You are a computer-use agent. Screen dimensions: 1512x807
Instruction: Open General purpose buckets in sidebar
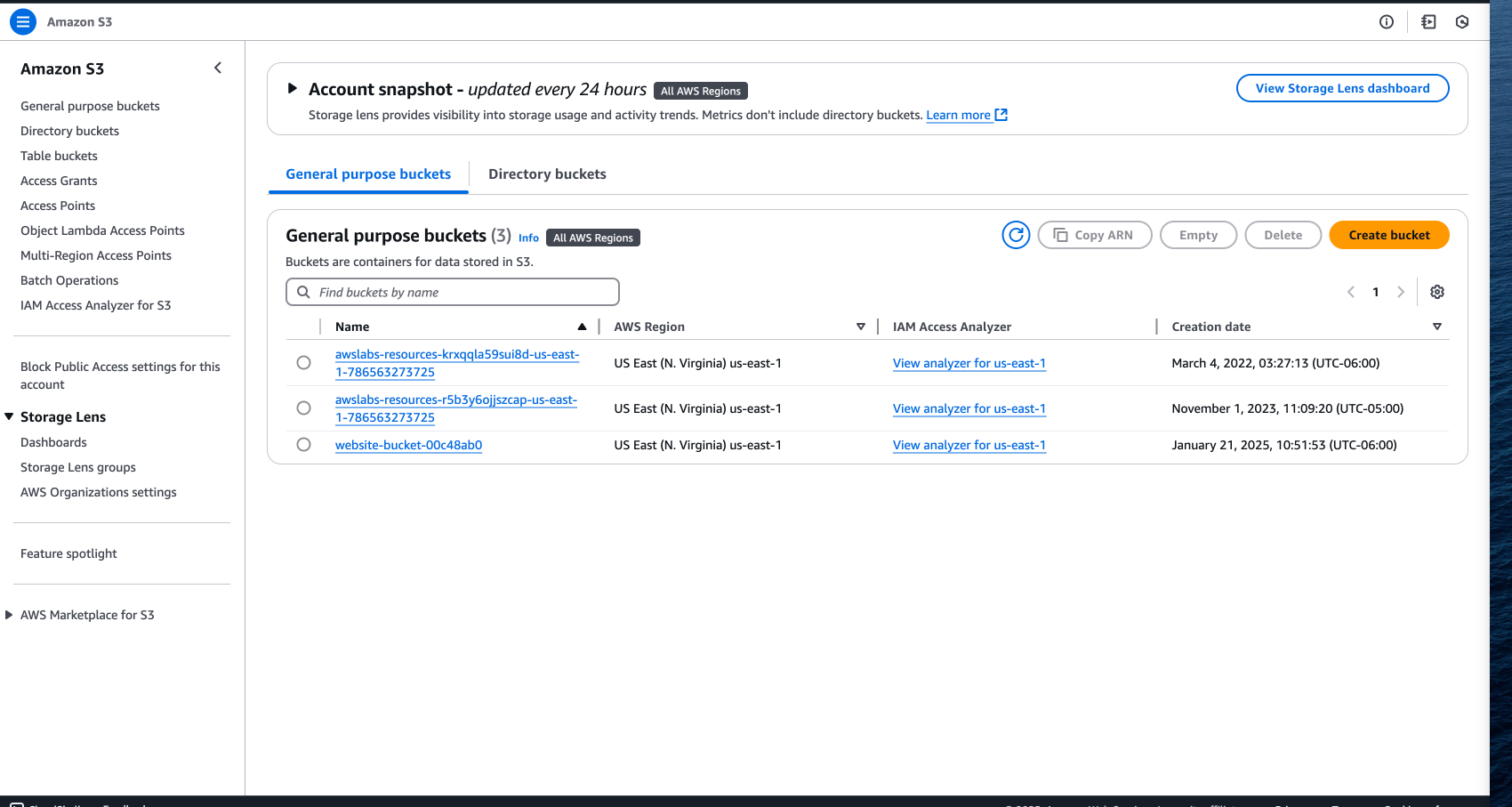90,106
